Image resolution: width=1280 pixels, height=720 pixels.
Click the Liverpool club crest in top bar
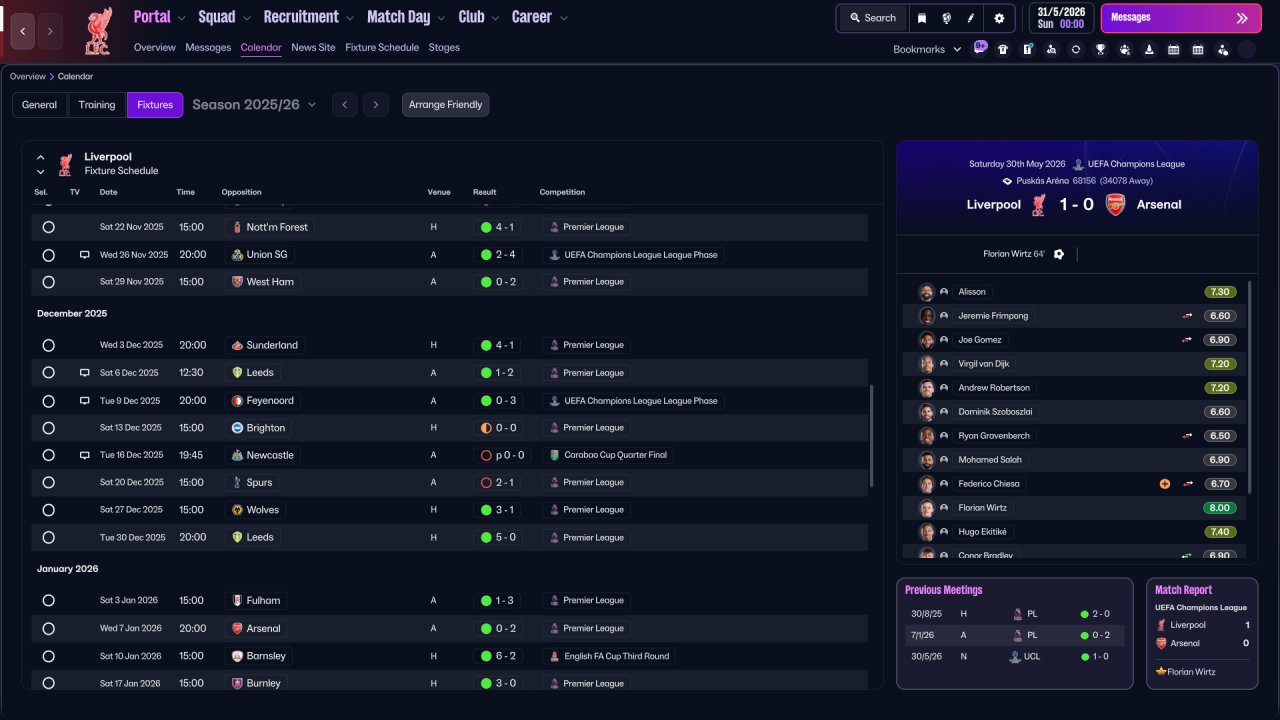(98, 30)
